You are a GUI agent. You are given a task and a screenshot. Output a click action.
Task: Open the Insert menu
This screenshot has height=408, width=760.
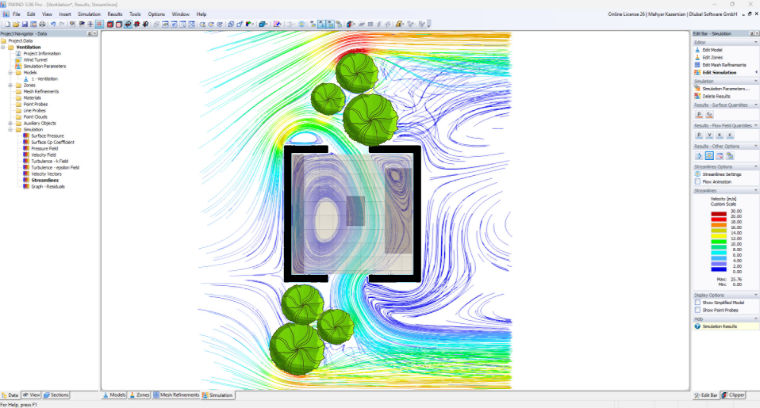pos(64,14)
